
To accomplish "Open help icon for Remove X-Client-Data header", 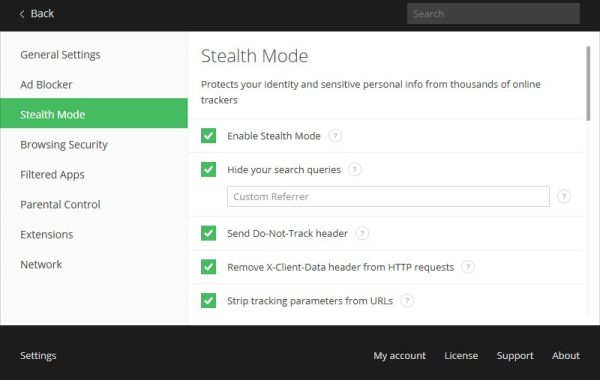I will tap(468, 267).
